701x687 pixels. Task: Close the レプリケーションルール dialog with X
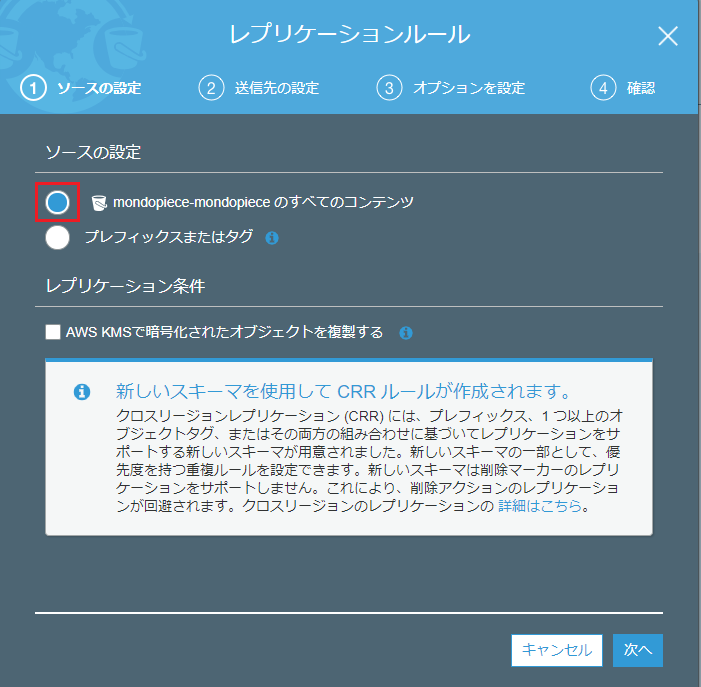point(668,36)
